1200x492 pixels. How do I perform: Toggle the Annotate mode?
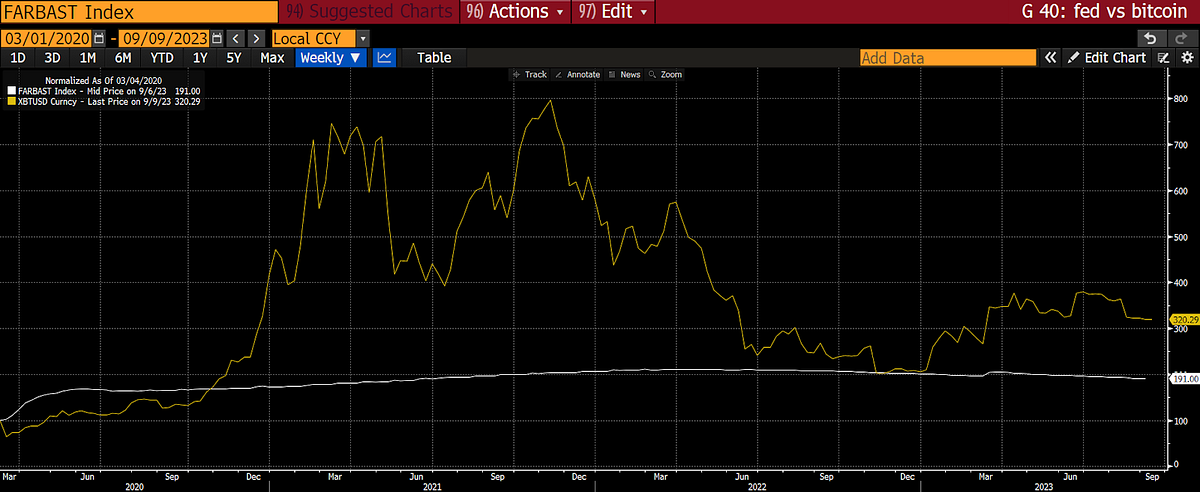click(578, 75)
